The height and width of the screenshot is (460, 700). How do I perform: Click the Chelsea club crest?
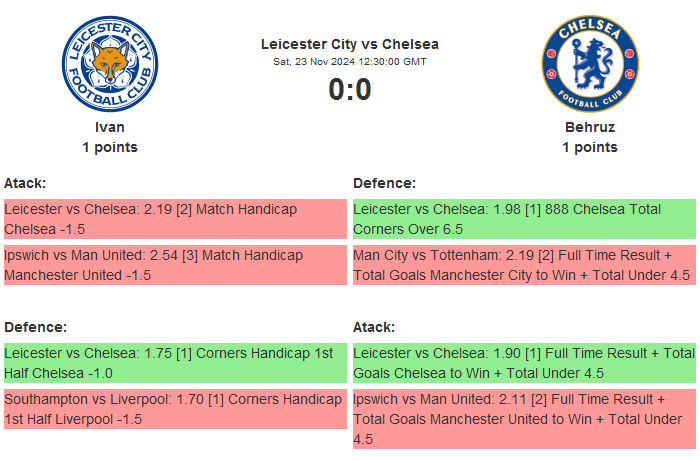pyautogui.click(x=589, y=65)
